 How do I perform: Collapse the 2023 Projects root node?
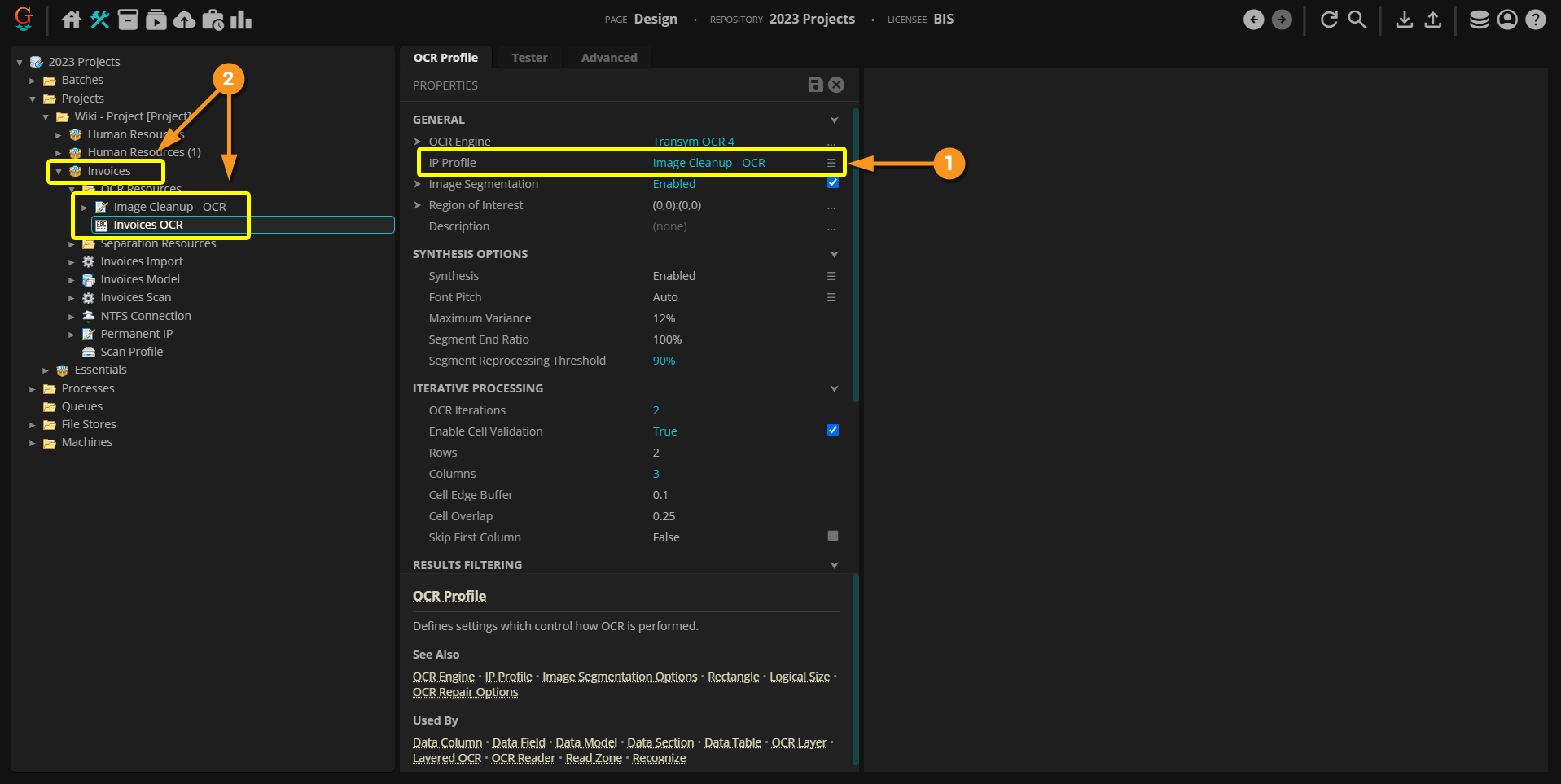pos(20,62)
